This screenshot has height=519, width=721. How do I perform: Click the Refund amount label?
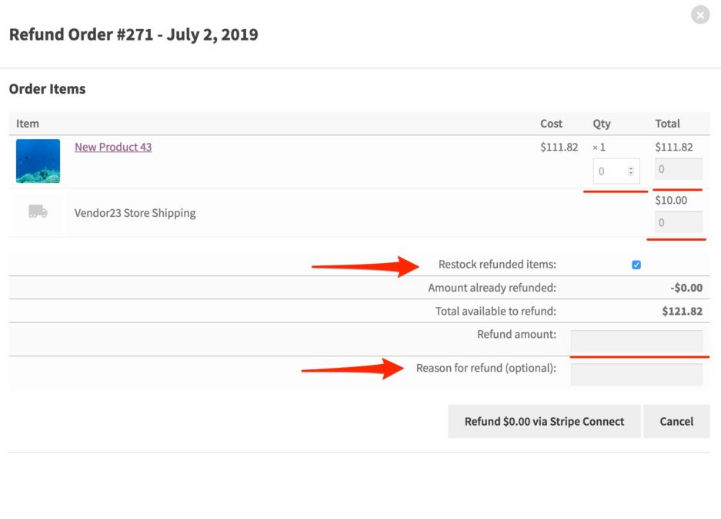(516, 334)
